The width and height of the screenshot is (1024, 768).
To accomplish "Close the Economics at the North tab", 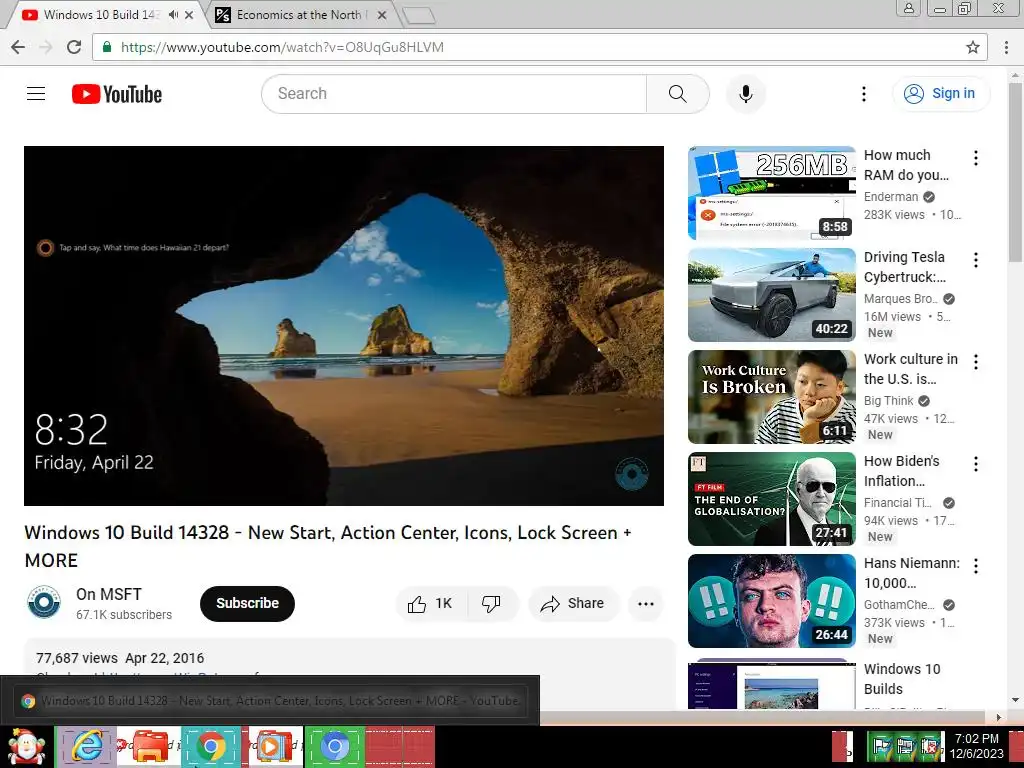I will pyautogui.click(x=382, y=15).
